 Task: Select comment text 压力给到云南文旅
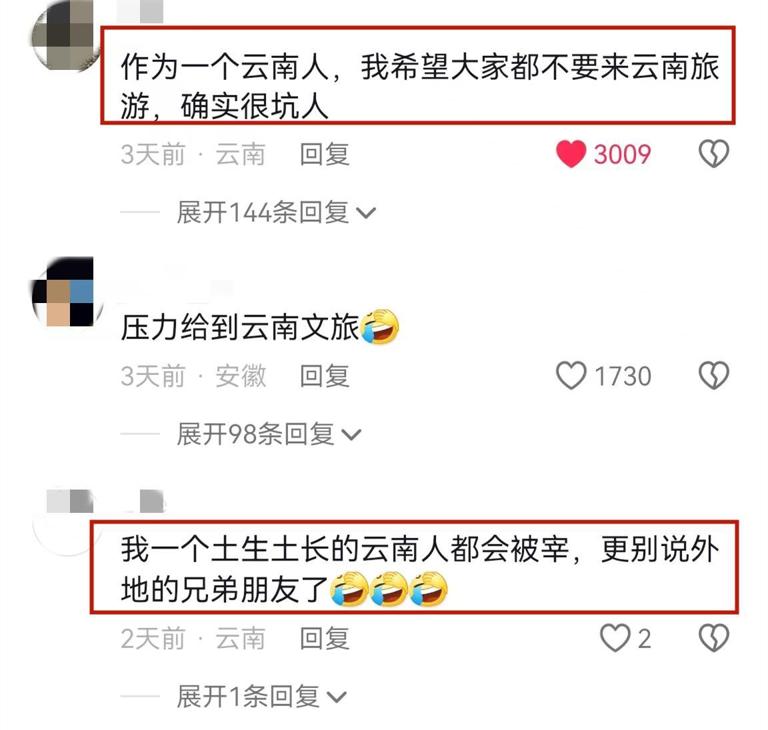point(240,328)
